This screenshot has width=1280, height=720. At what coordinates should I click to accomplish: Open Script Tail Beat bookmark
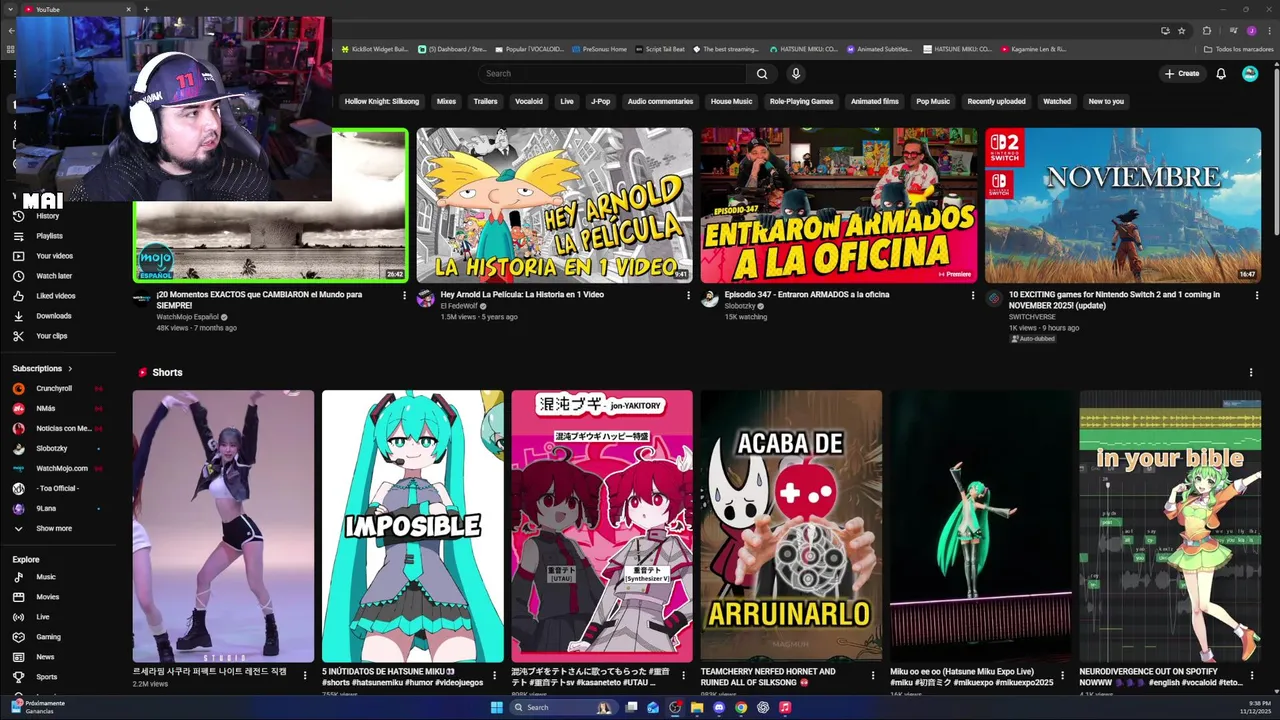[660, 49]
